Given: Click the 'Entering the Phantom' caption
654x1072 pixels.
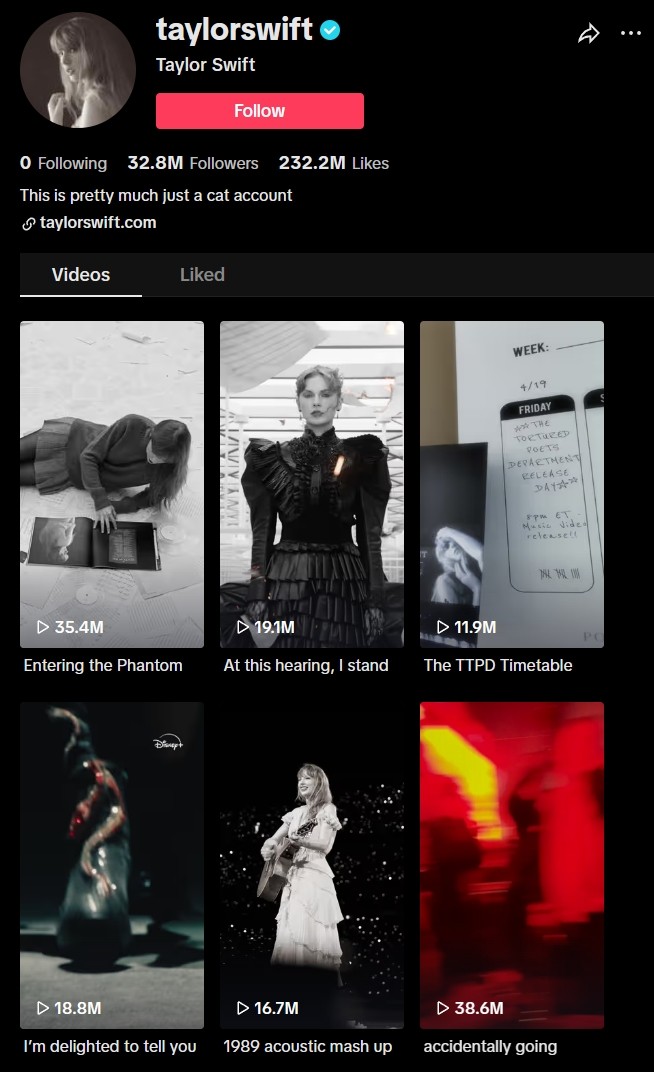Looking at the screenshot, I should 103,665.
